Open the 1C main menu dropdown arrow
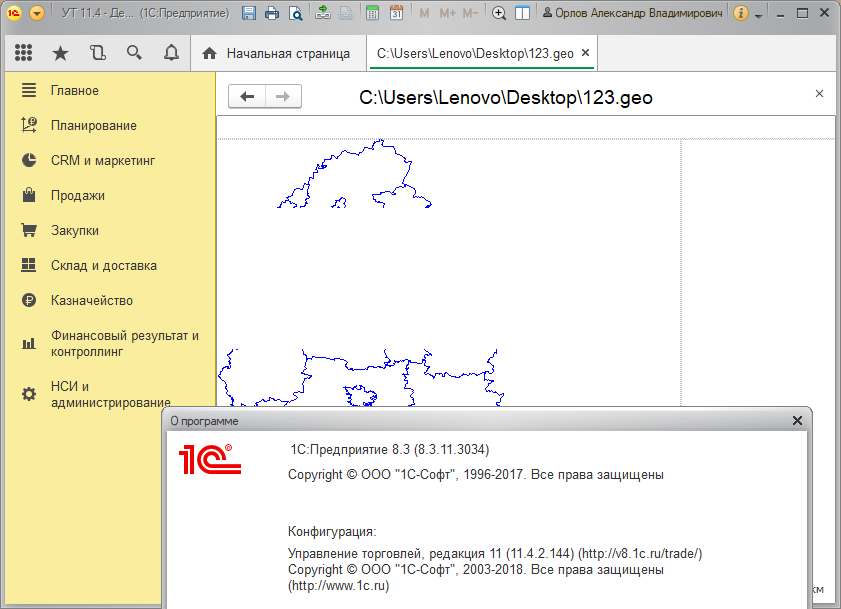Screen dimensions: 841x609 (x=37, y=13)
